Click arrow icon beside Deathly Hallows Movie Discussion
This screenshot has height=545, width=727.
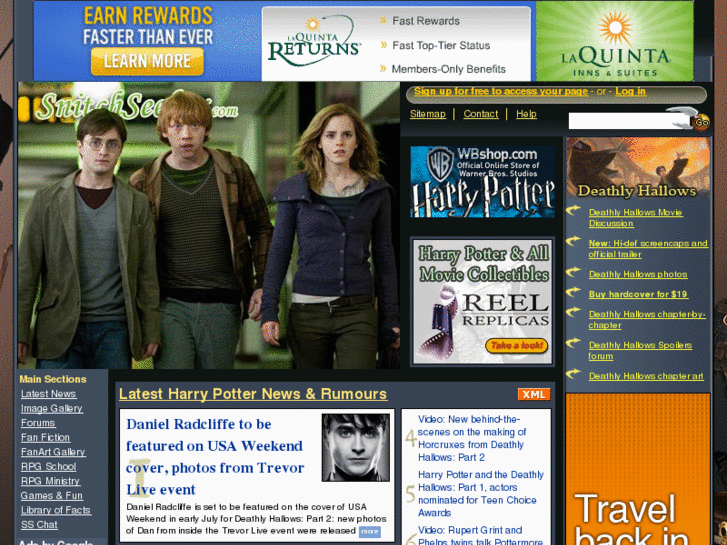(x=573, y=211)
